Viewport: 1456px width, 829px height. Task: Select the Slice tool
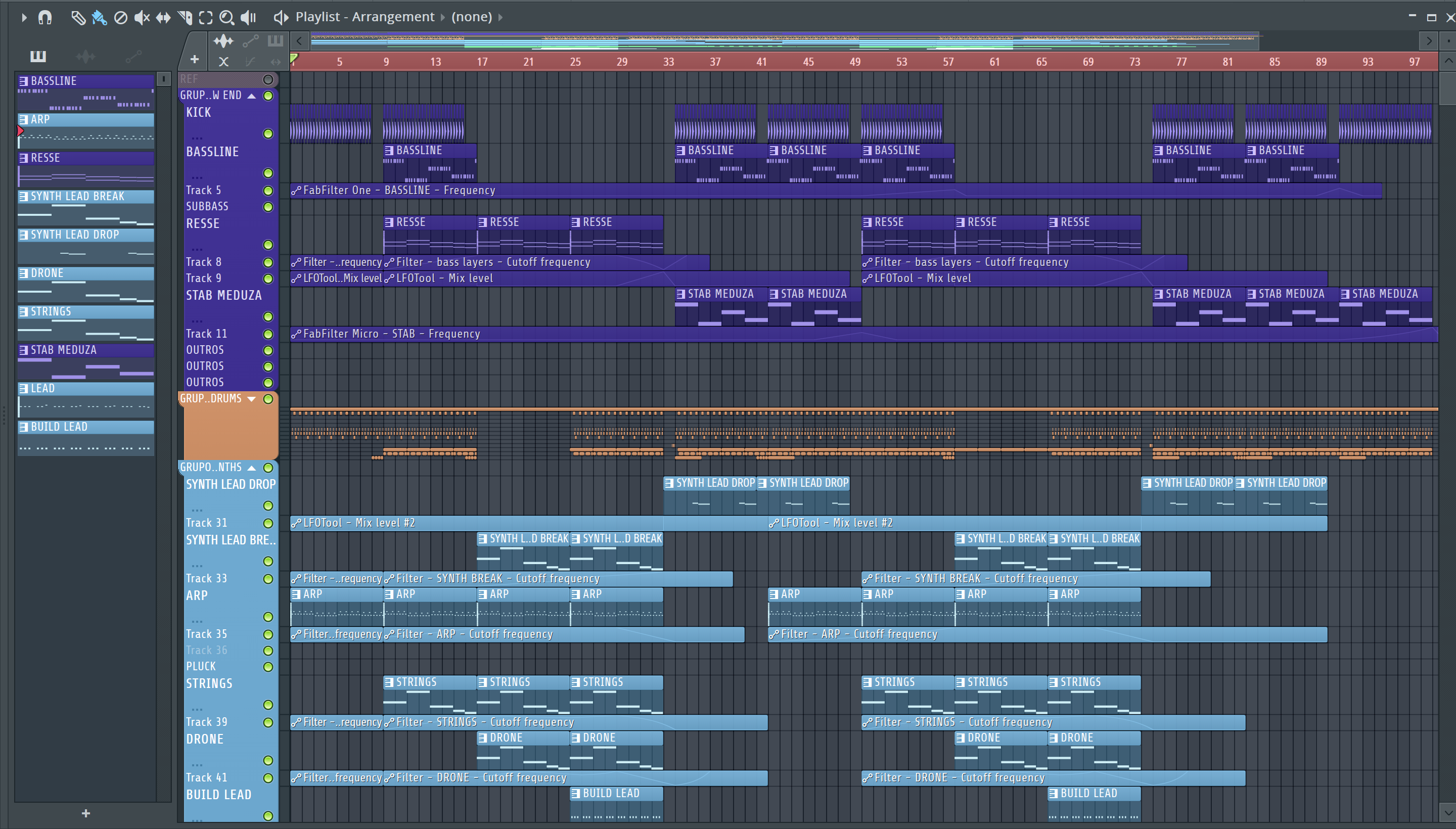coord(185,18)
